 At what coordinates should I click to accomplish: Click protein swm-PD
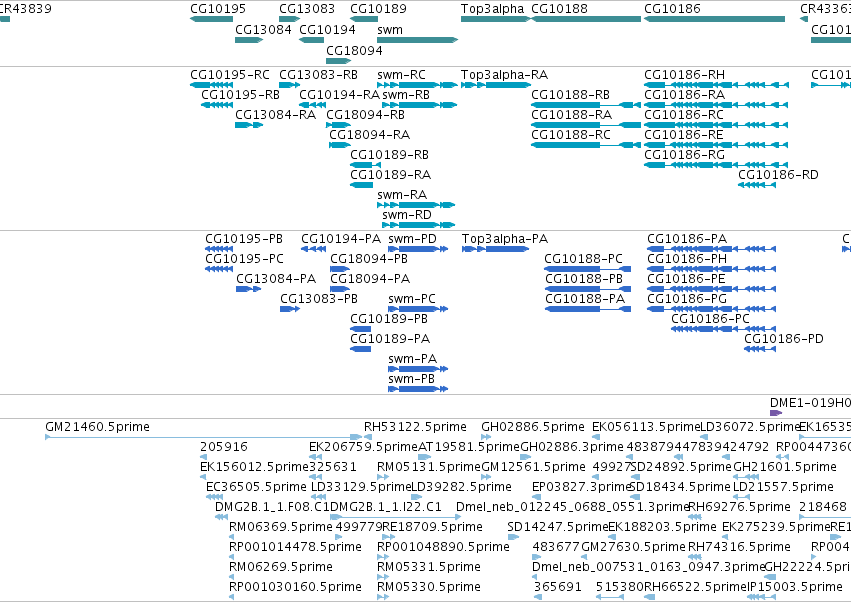pos(418,249)
